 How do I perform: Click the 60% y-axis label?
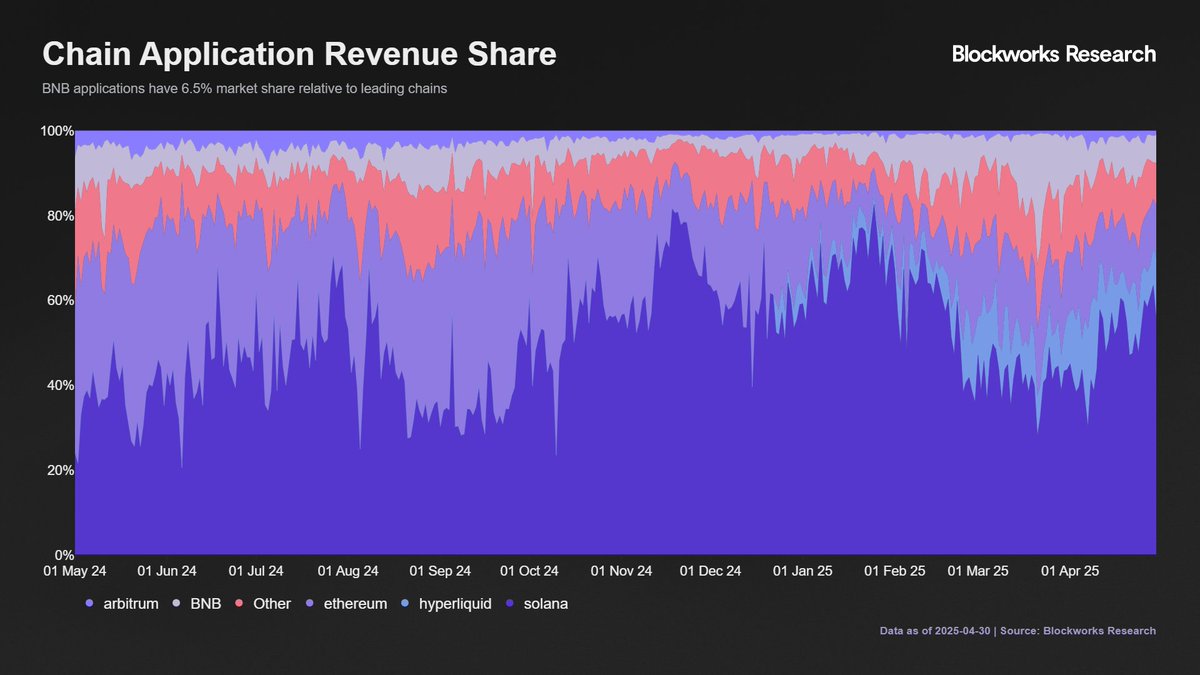[59, 301]
